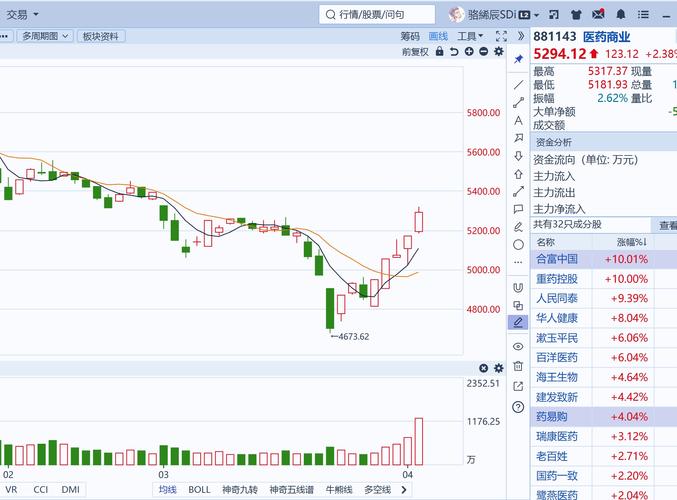The image size is (677, 500).
Task: Click the pop-out window icon in title bar
Action: click(554, 15)
